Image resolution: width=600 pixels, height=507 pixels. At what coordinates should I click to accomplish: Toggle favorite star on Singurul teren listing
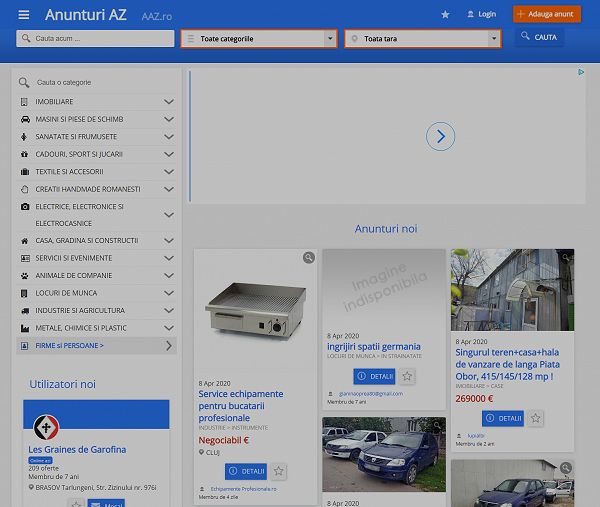pyautogui.click(x=536, y=418)
